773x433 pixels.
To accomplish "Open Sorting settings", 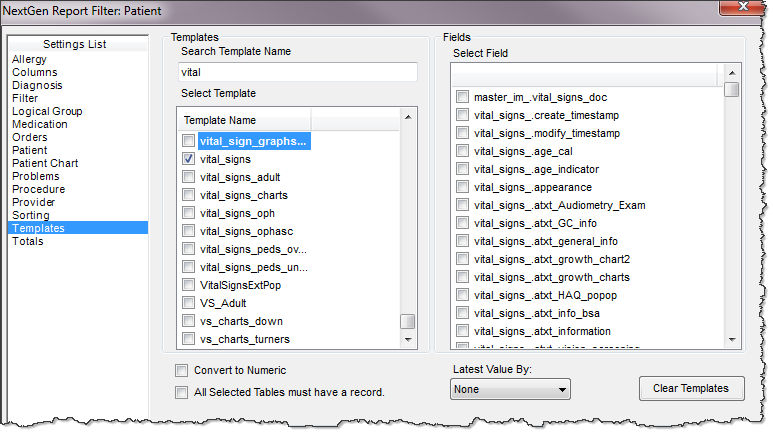I will coord(31,216).
